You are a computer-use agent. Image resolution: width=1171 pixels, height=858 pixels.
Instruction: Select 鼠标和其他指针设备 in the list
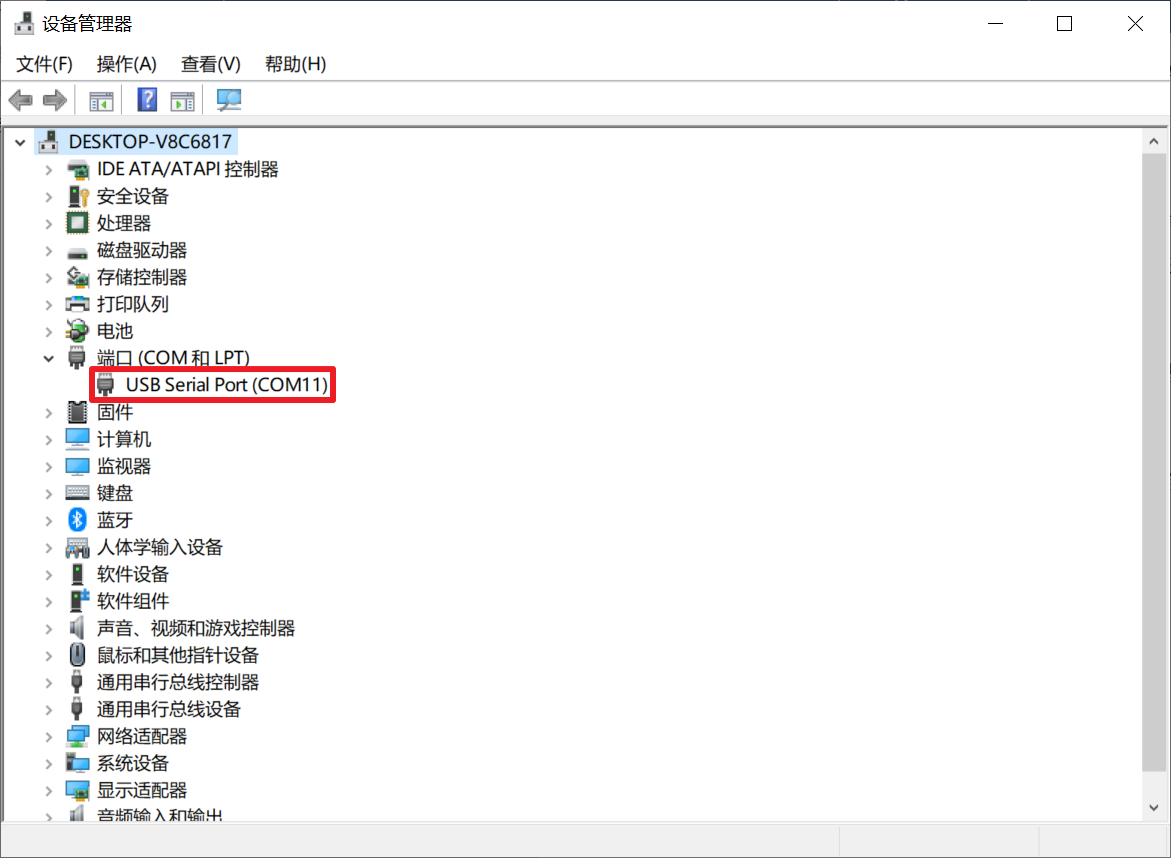coord(177,655)
